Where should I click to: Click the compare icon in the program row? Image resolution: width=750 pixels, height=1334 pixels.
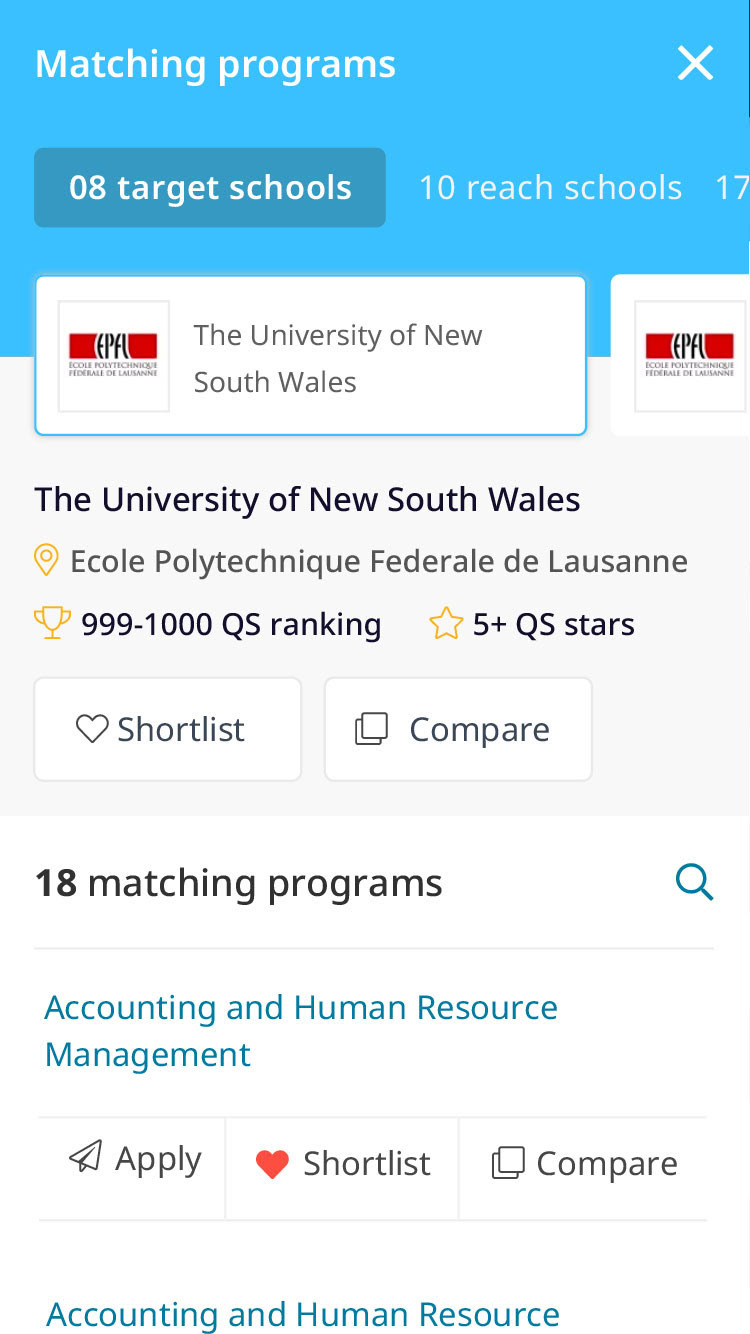508,1163
